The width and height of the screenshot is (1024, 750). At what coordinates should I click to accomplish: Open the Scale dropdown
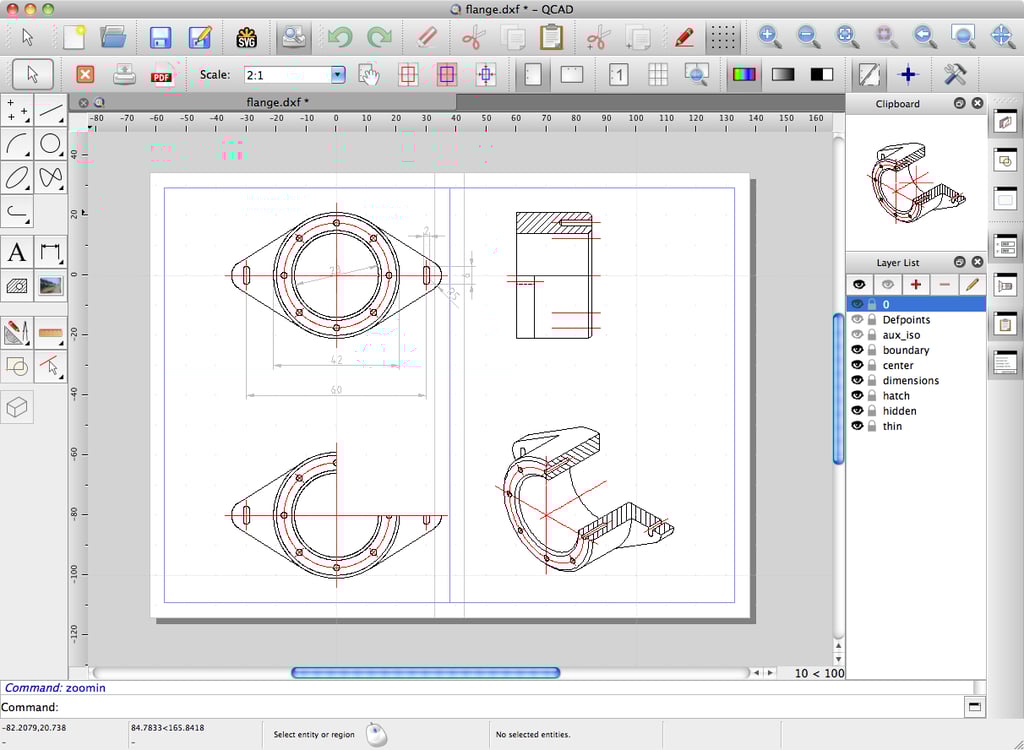336,74
